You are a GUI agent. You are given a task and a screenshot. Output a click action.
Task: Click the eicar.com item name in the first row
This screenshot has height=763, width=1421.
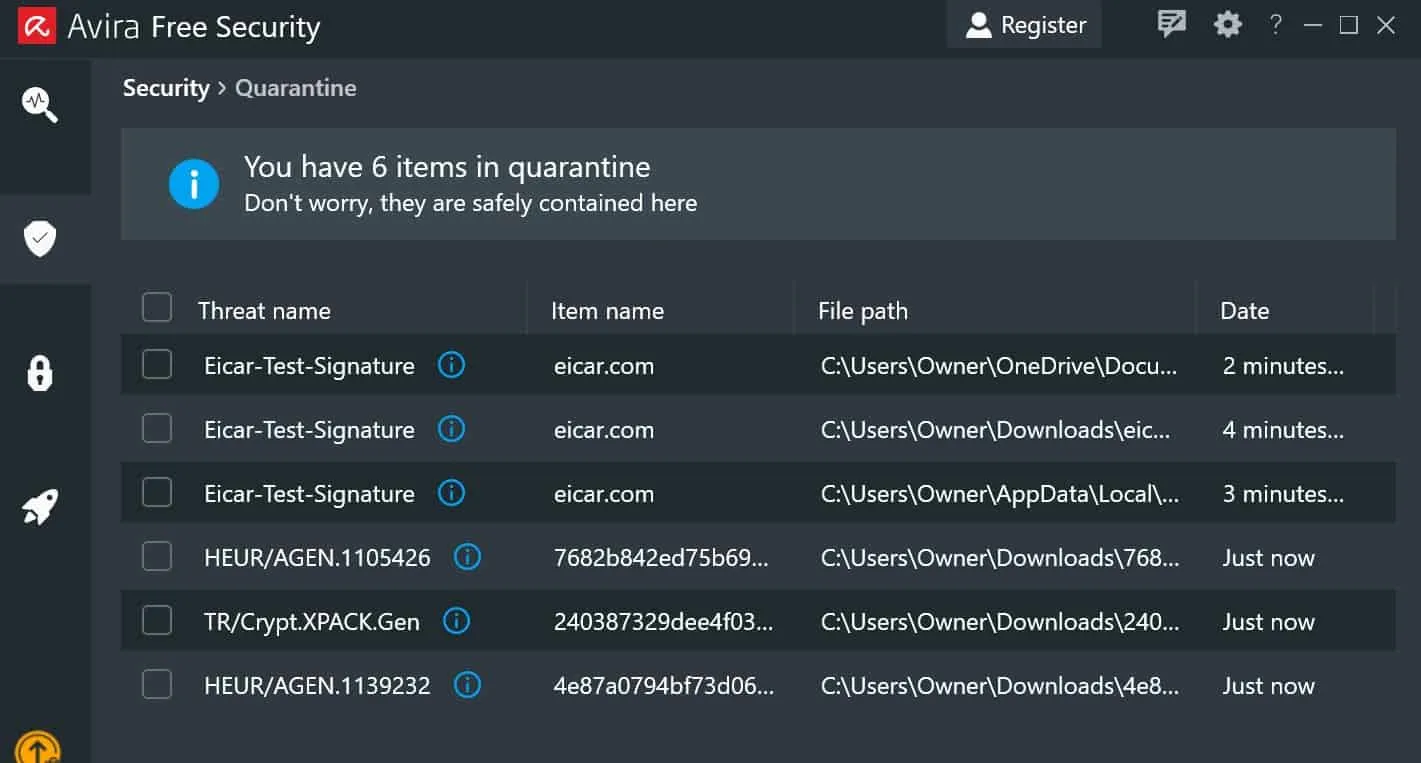coord(604,366)
